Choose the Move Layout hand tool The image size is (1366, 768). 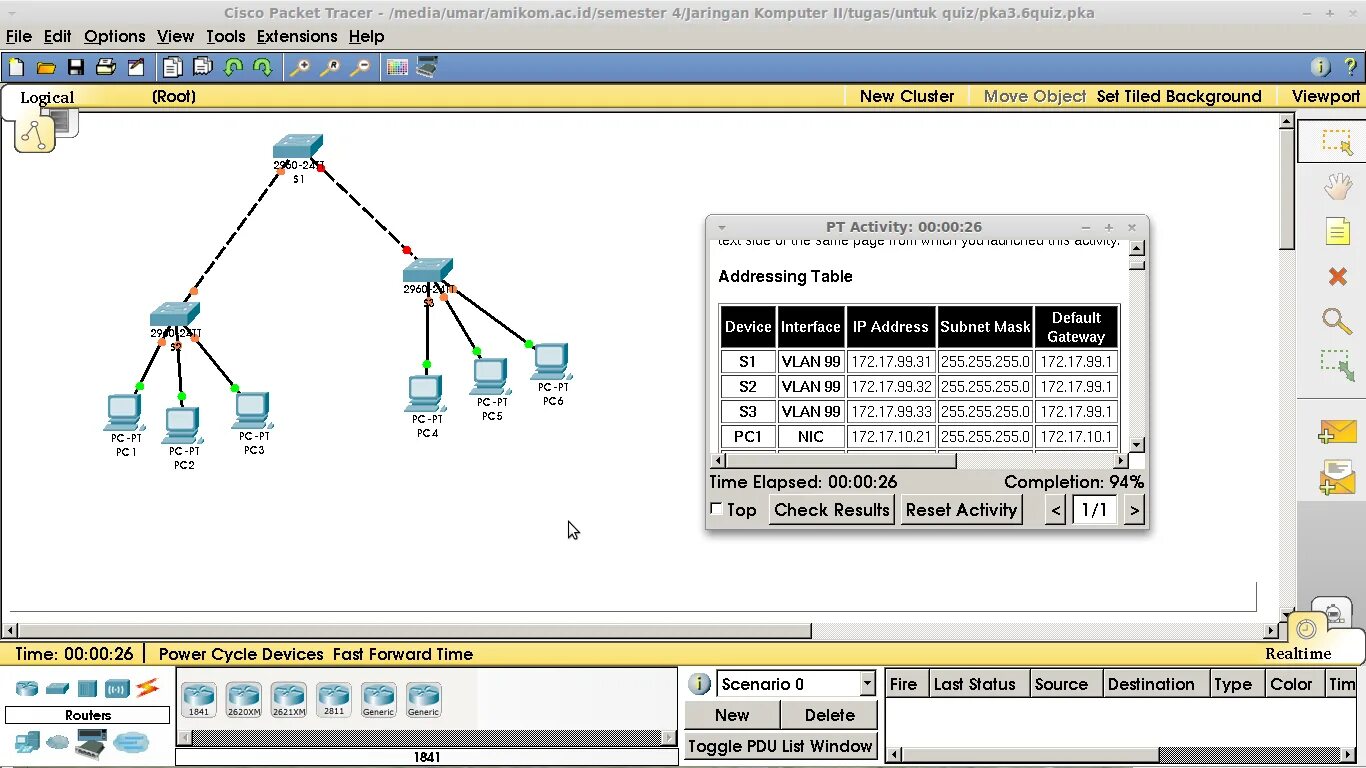click(1337, 186)
